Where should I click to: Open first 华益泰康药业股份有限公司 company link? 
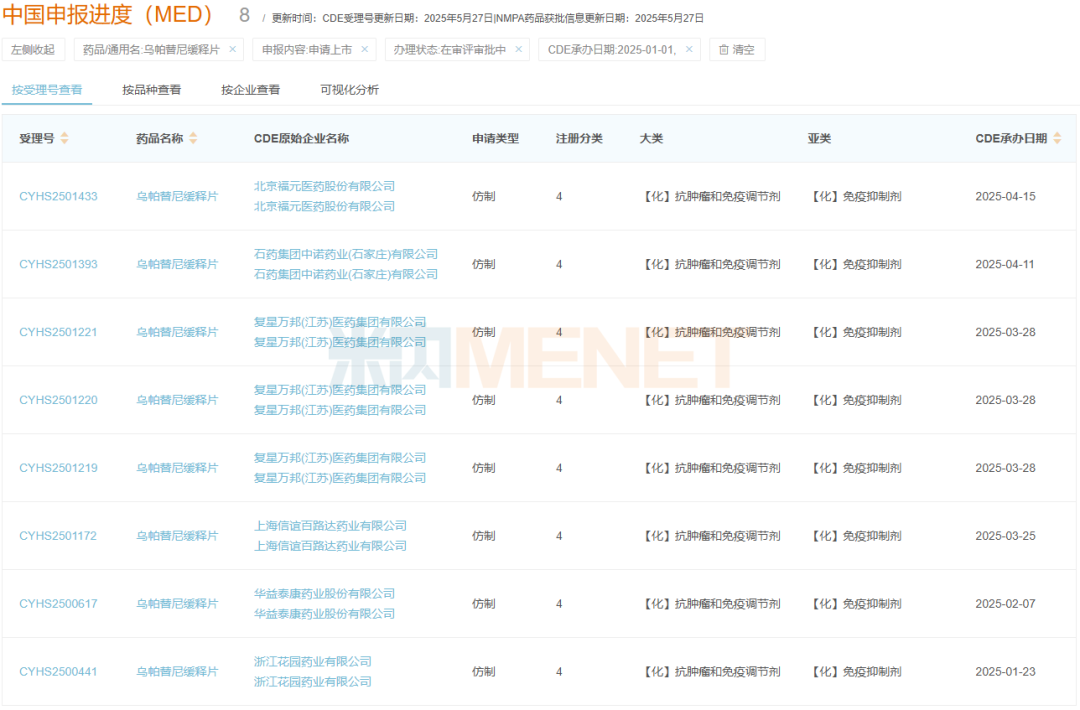click(x=324, y=594)
